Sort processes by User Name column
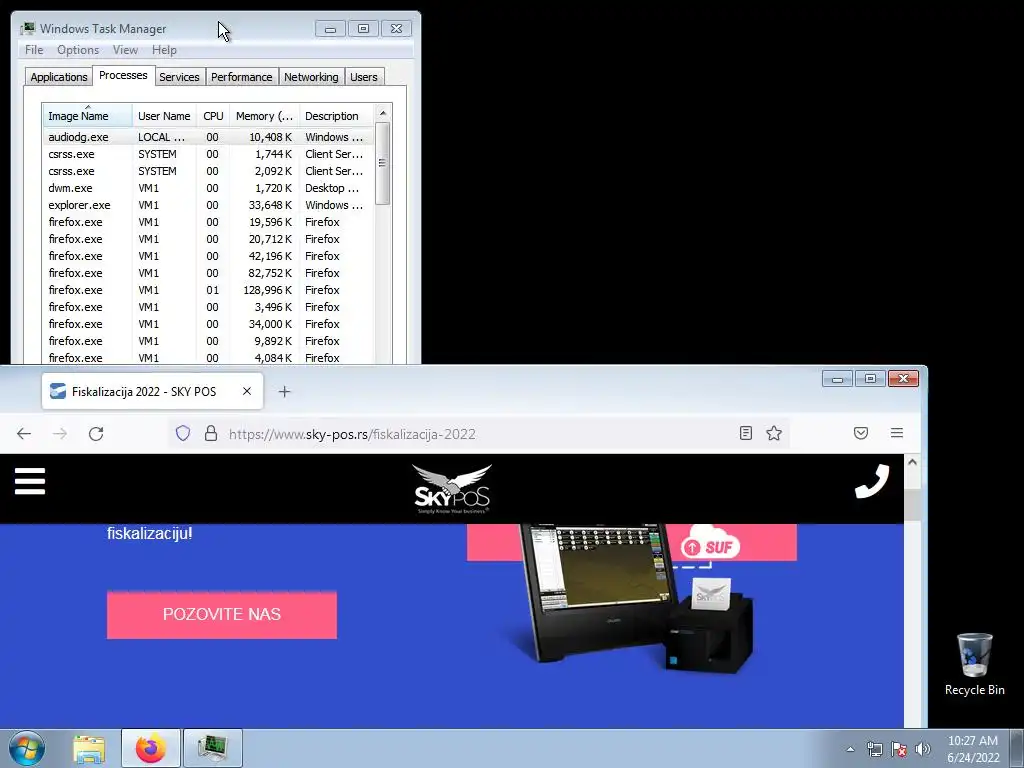Viewport: 1024px width, 768px height. point(164,116)
